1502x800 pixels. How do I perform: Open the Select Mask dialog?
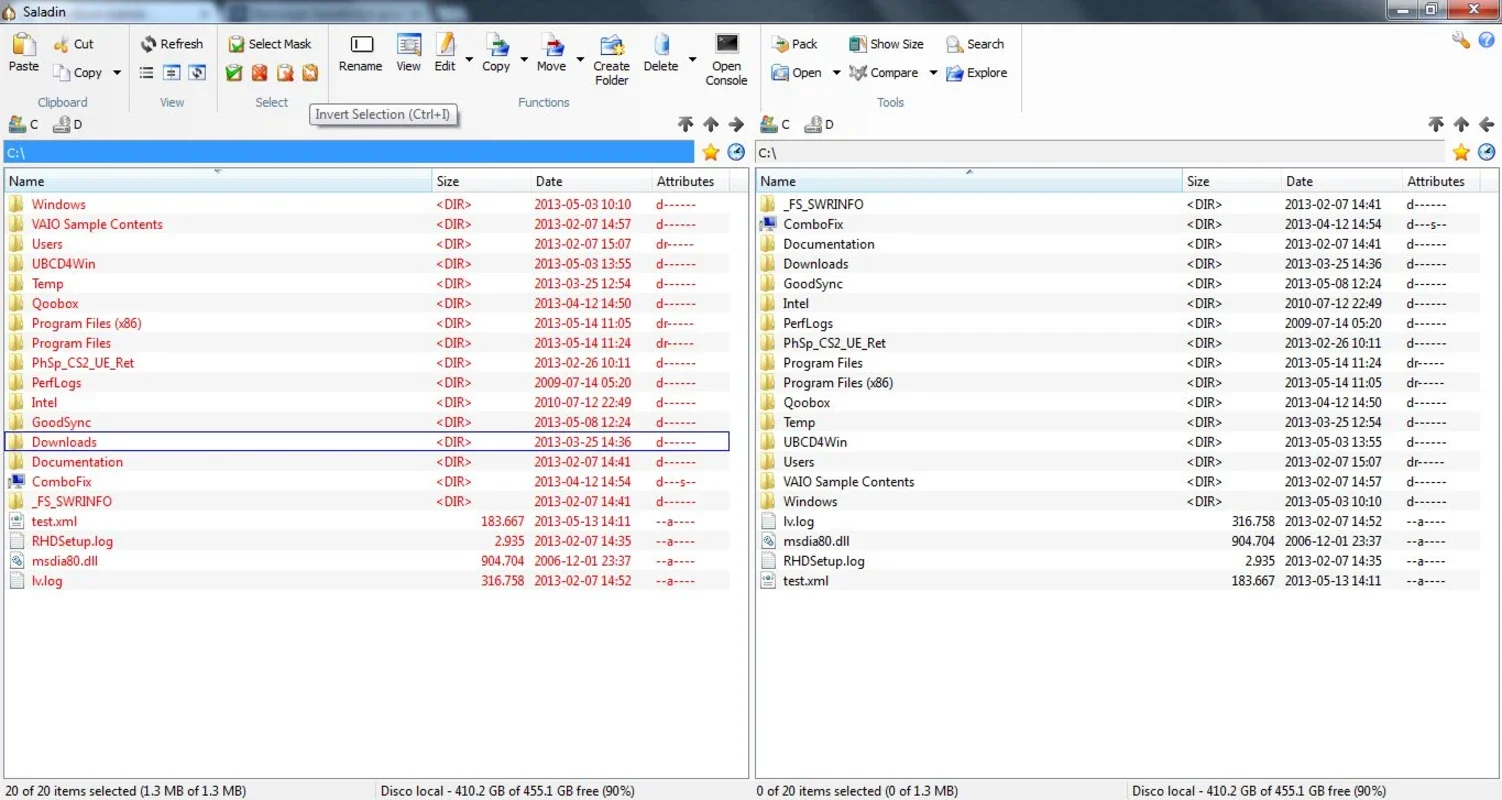(270, 44)
